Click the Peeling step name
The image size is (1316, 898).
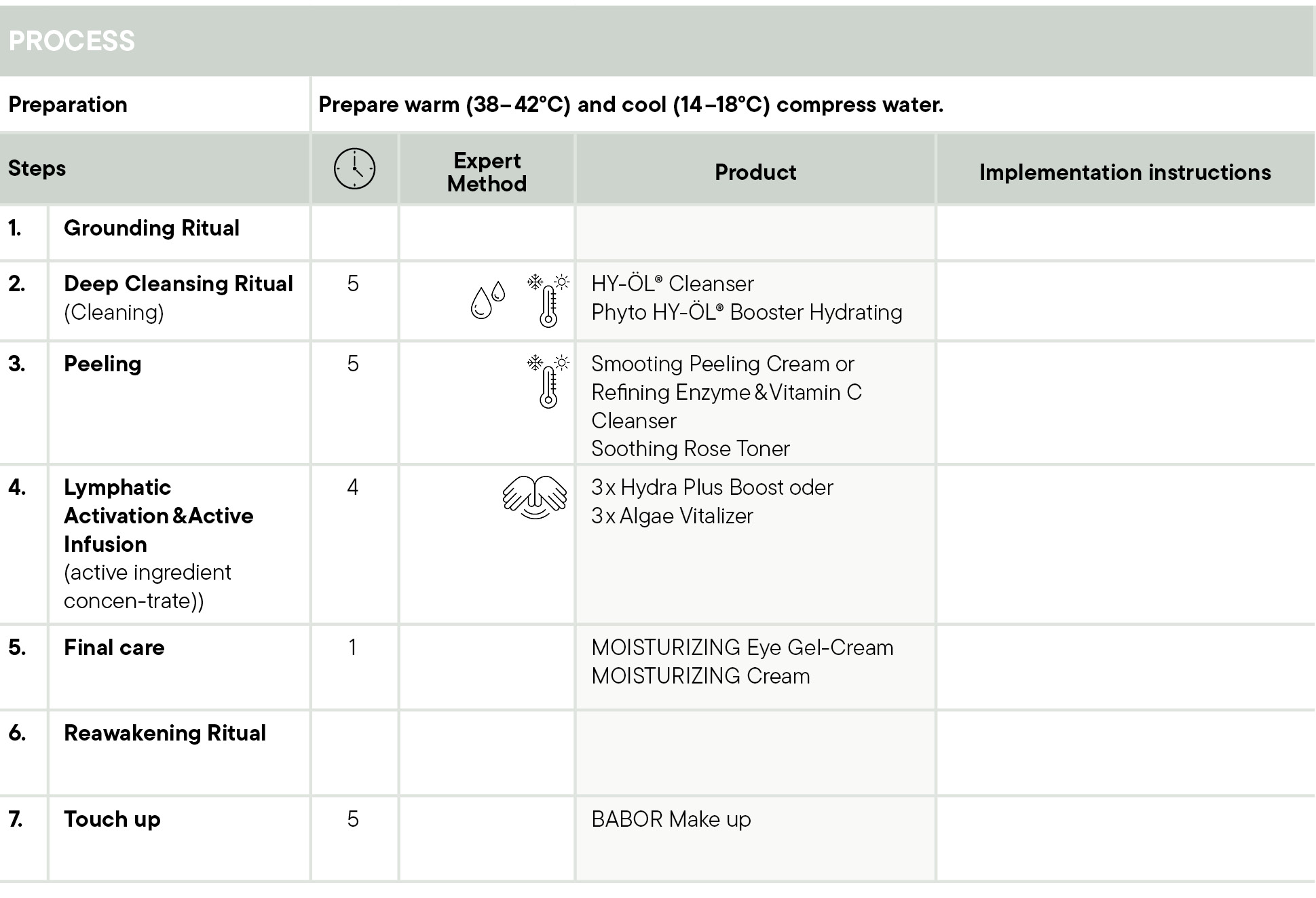pos(102,364)
